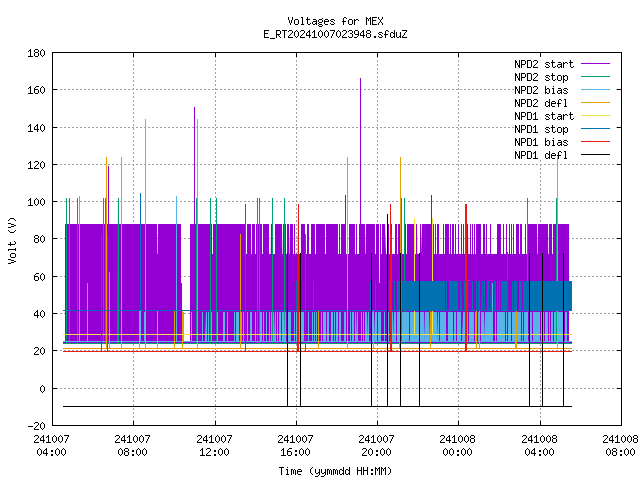Click the '241007 04:00' x-axis tick label

click(x=51, y=446)
